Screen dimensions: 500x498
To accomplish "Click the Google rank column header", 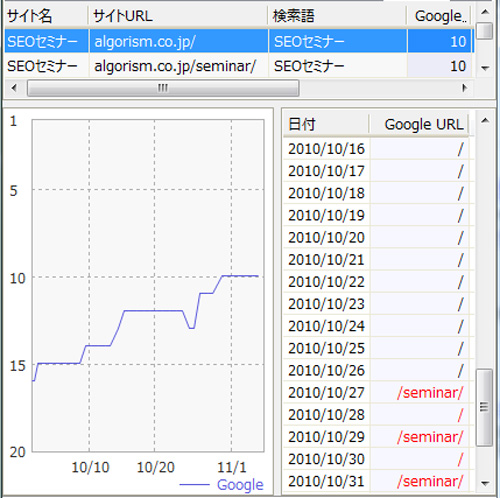I will coord(439,16).
